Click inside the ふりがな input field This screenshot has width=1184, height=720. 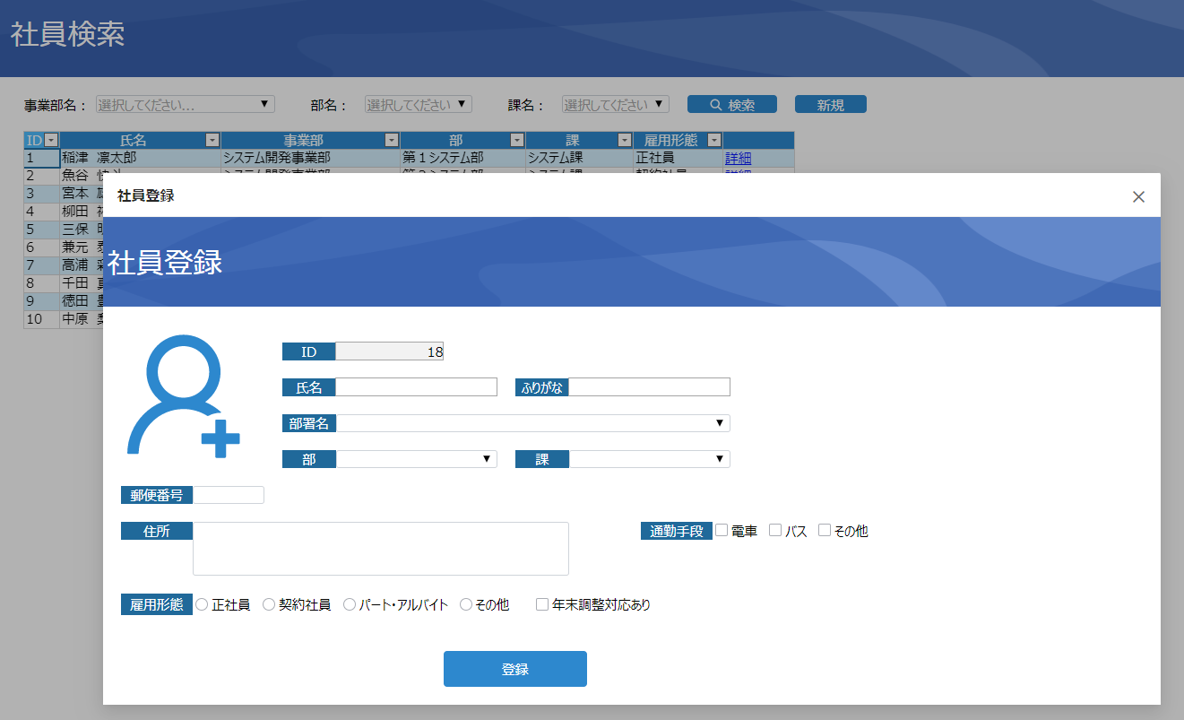pyautogui.click(x=650, y=386)
